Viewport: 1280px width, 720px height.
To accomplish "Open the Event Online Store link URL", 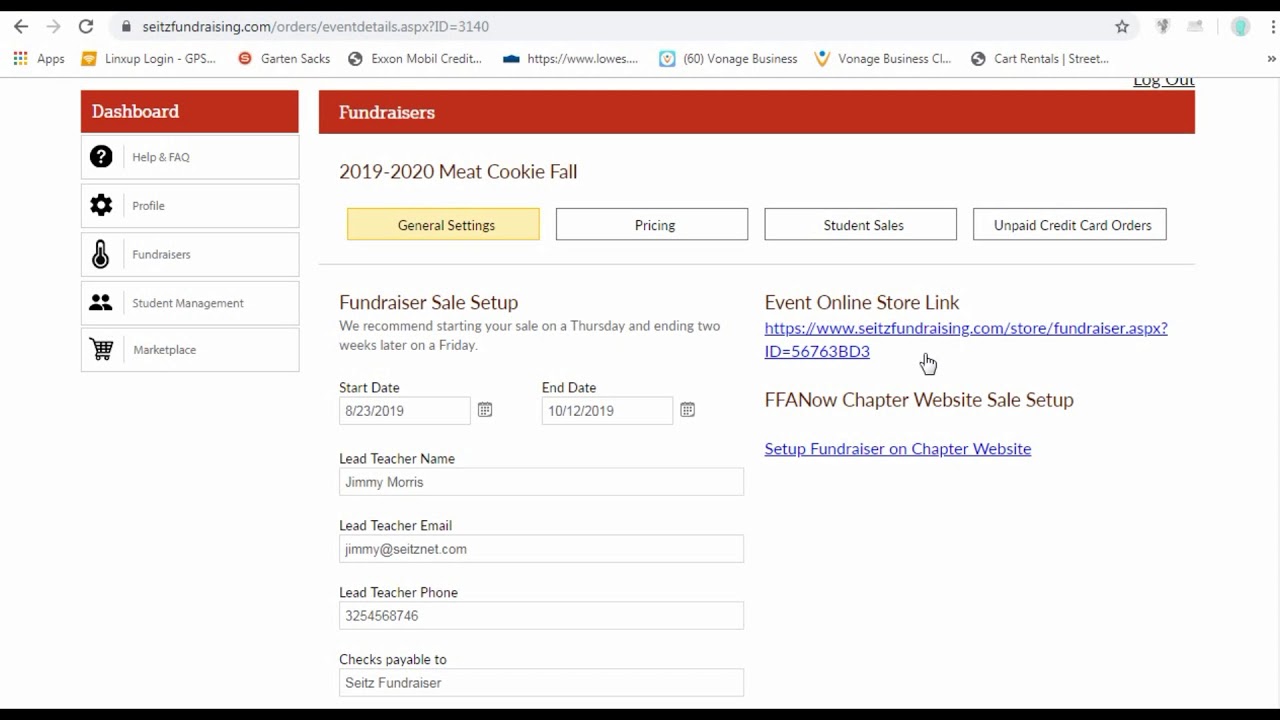I will tap(966, 339).
